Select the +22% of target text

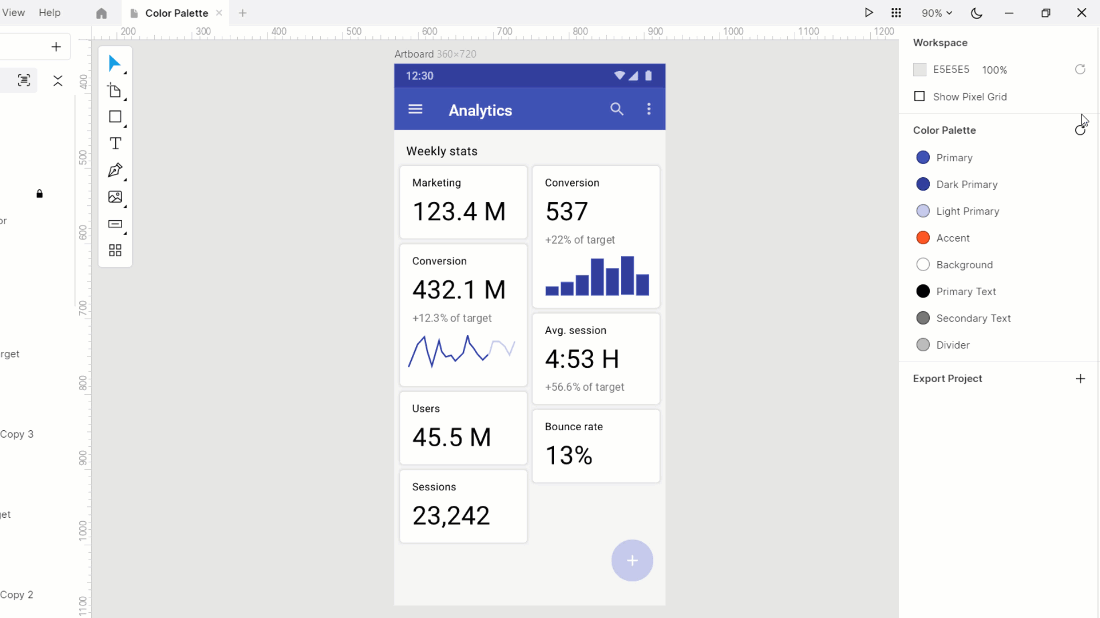[580, 240]
